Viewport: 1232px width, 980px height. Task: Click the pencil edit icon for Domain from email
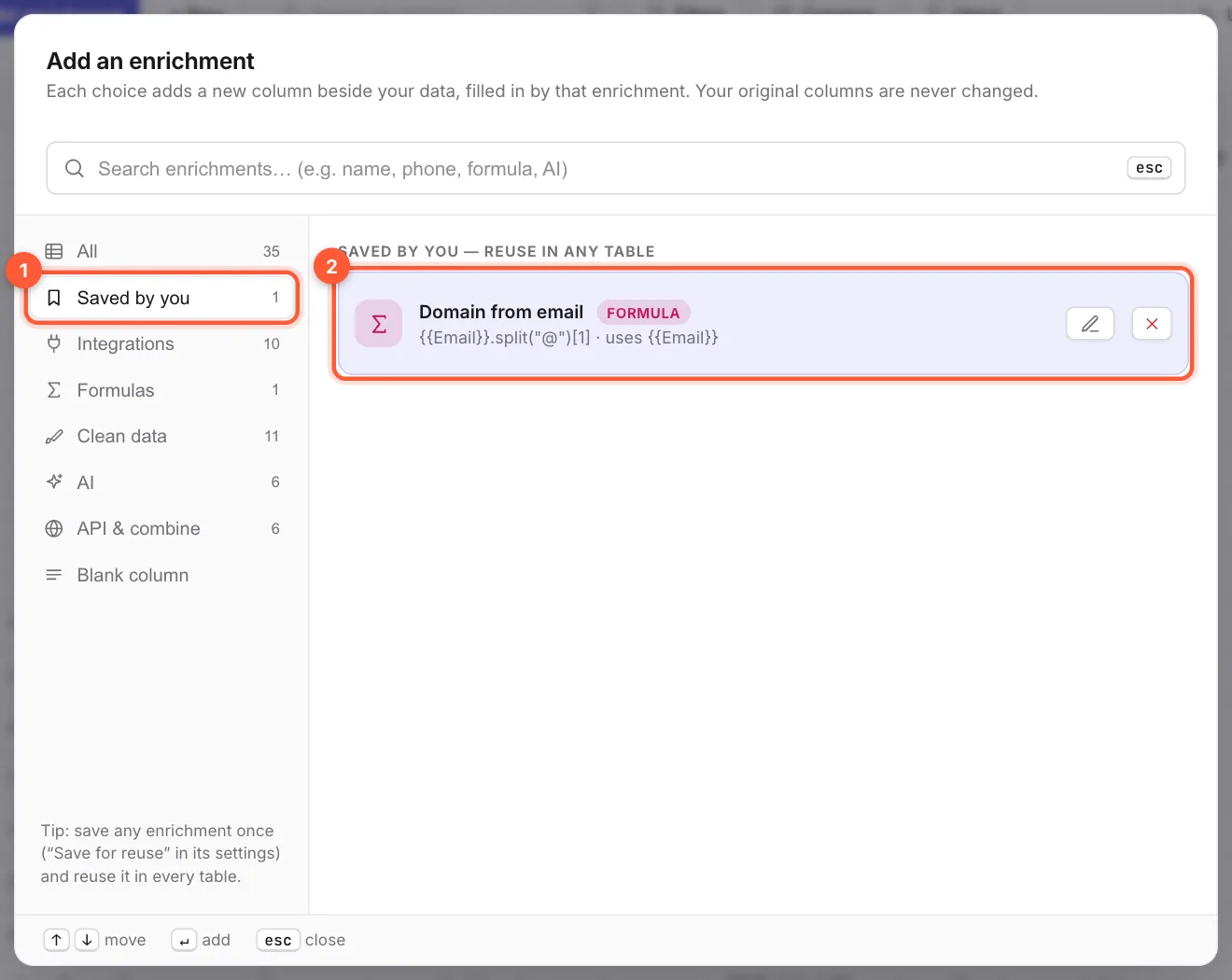point(1090,324)
